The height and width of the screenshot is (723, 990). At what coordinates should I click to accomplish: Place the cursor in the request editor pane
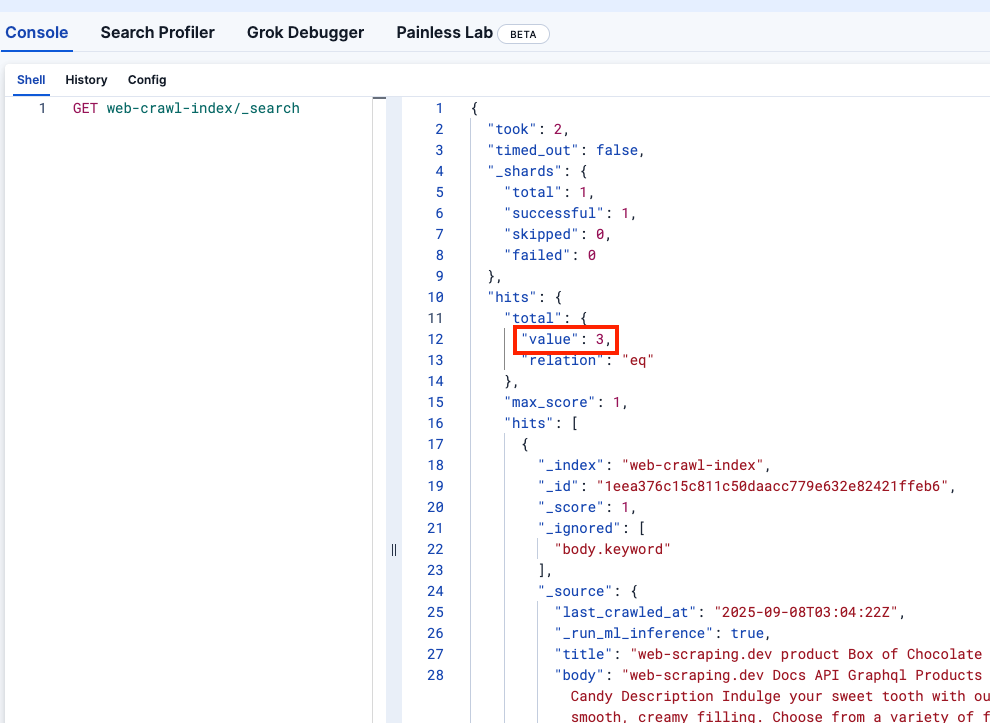(x=200, y=300)
